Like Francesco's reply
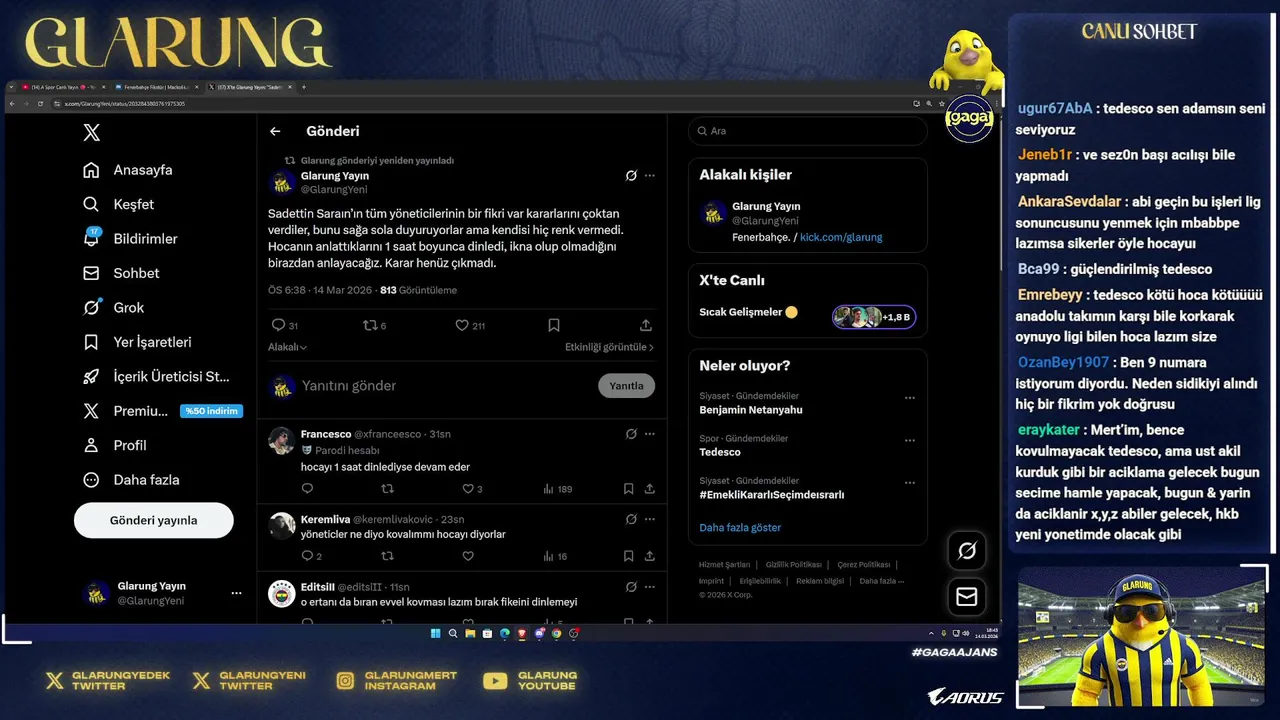 click(467, 489)
